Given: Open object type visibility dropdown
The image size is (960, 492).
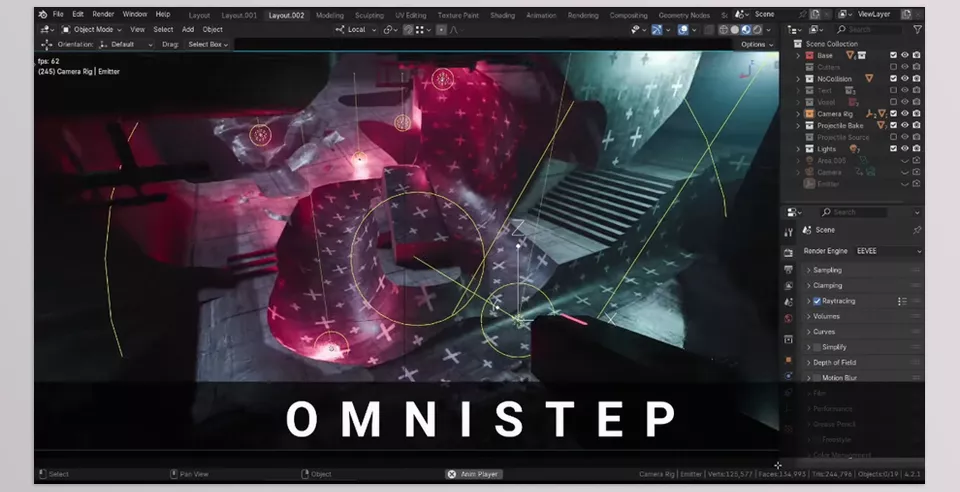Looking at the screenshot, I should click(638, 29).
